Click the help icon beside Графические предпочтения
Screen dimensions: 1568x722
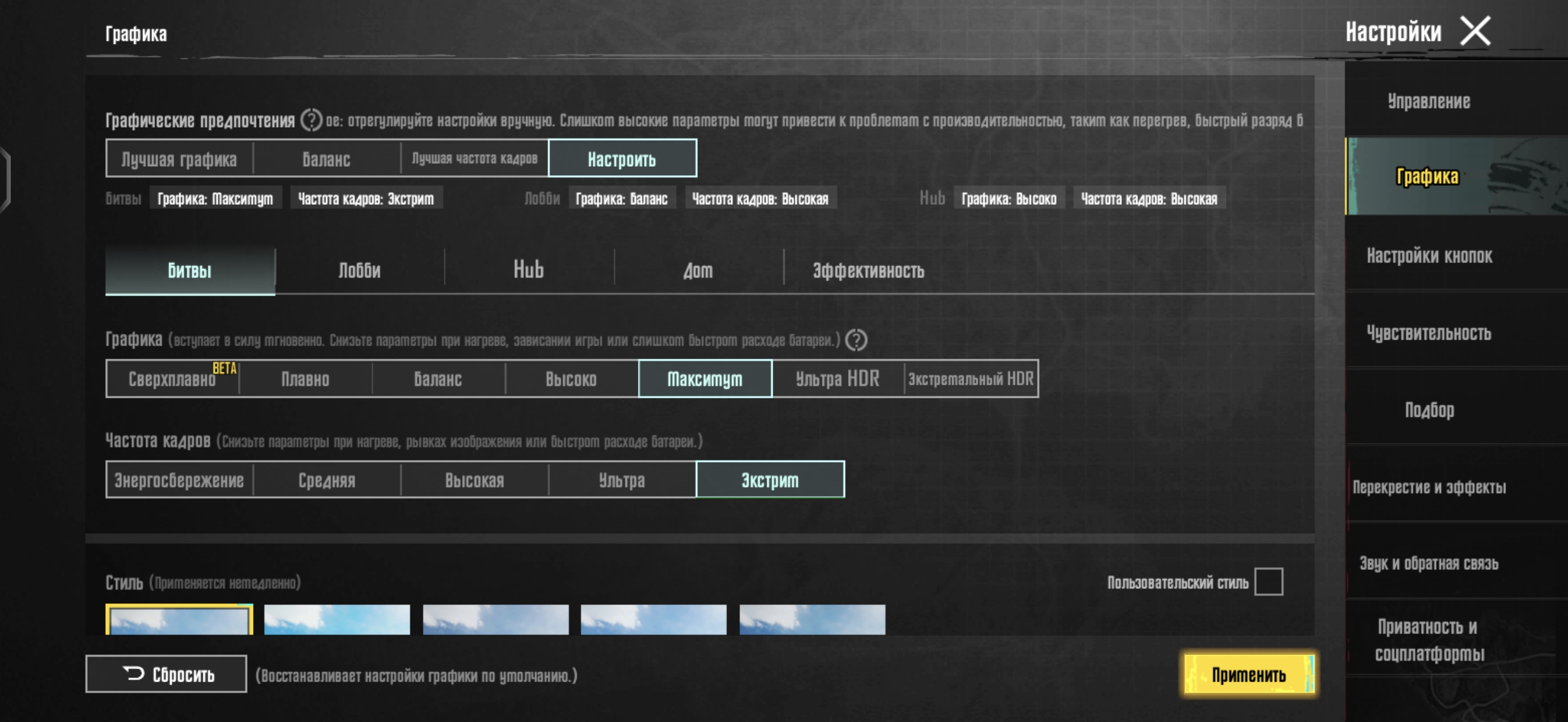(311, 120)
